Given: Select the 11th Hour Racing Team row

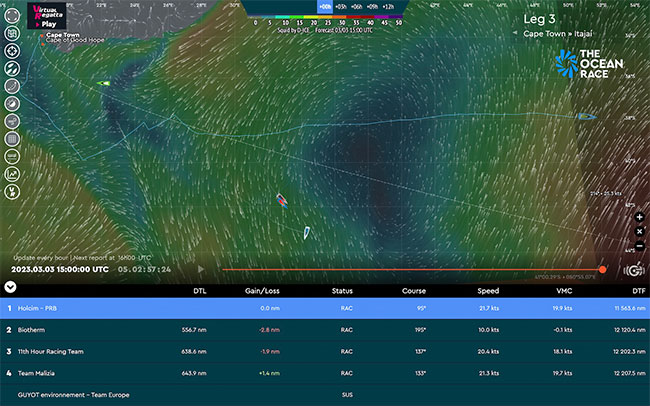Looking at the screenshot, I should 325,352.
